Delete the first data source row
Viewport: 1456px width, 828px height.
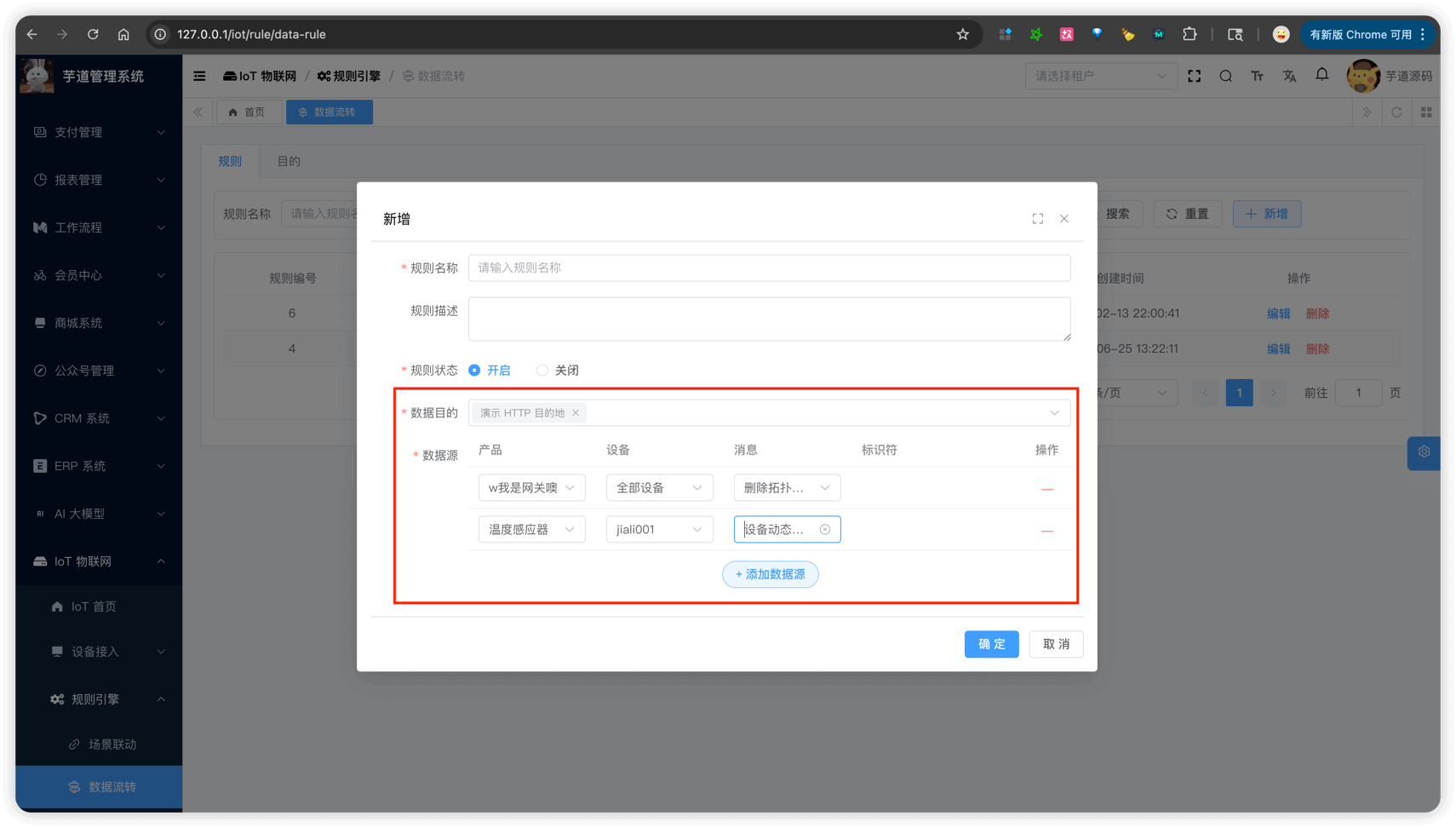(1046, 489)
